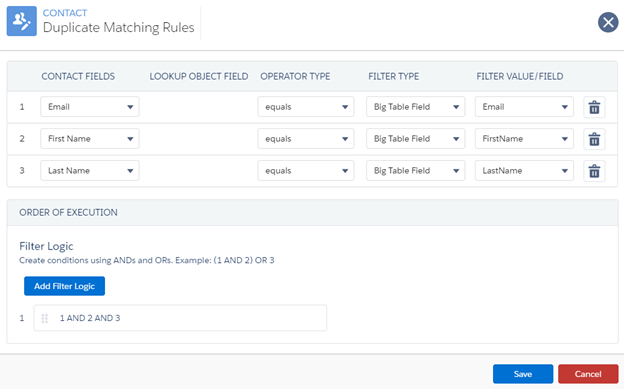Expand filter type dropdown in row 3
This screenshot has height=389, width=624.
coord(415,170)
